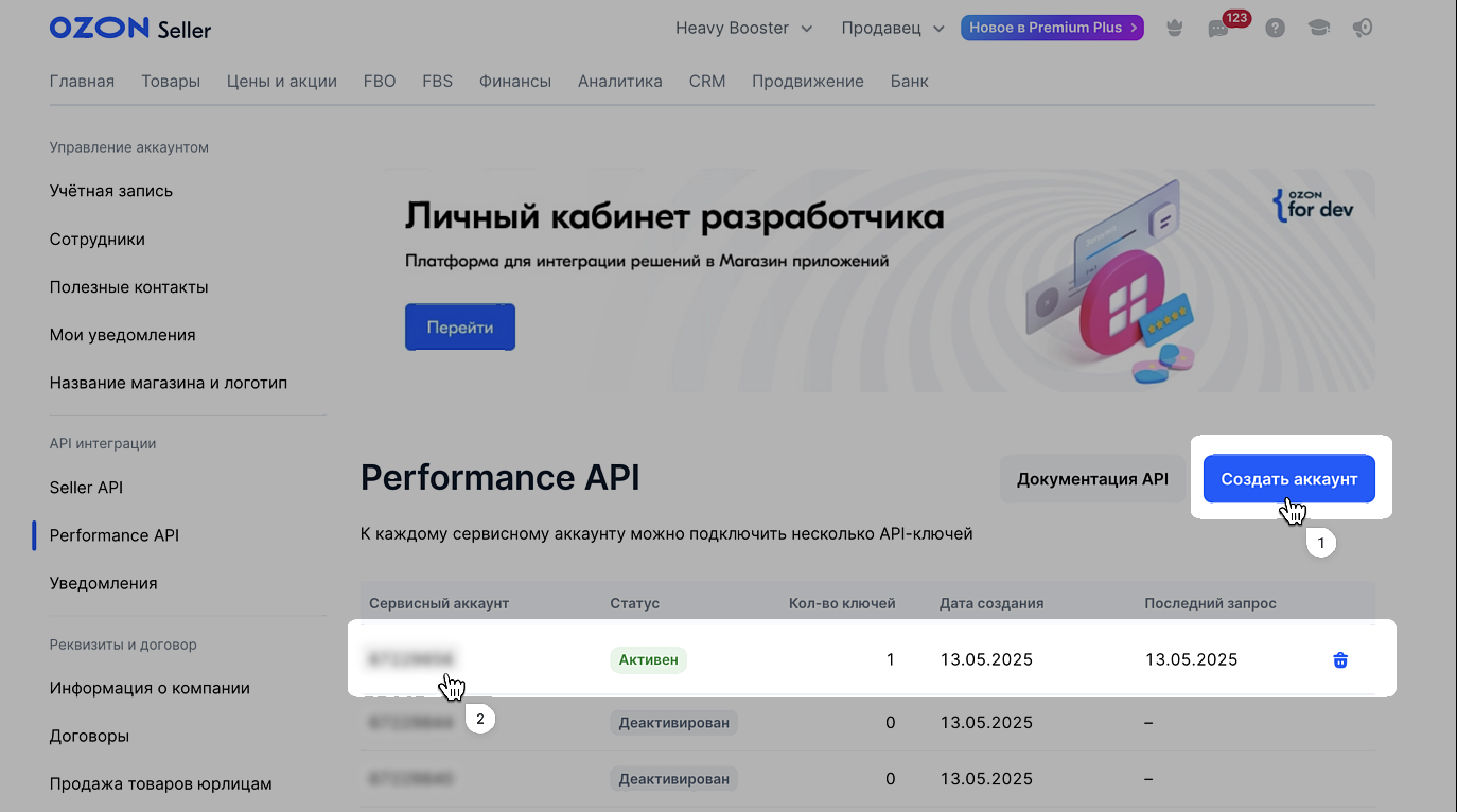Open the Активен service account row
This screenshot has width=1457, height=812.
coord(412,659)
